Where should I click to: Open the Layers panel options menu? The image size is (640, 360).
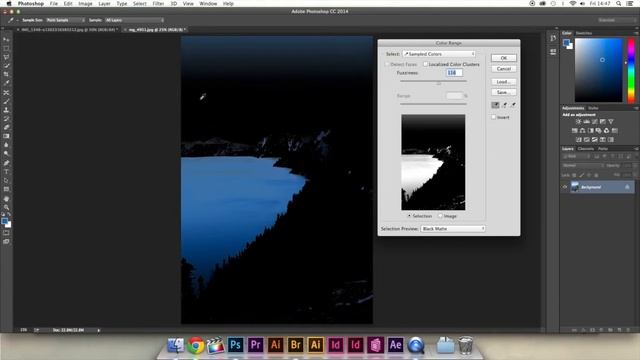[636, 149]
